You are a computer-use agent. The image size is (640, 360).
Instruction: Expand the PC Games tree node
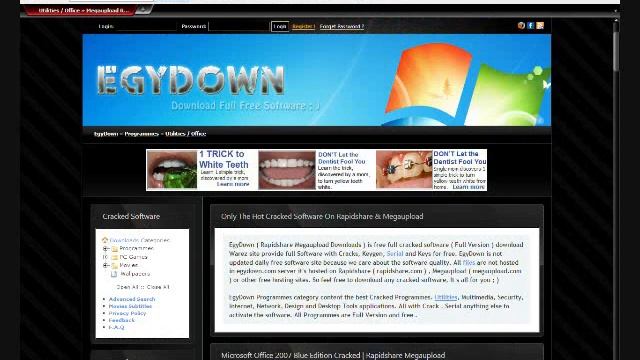pos(105,257)
